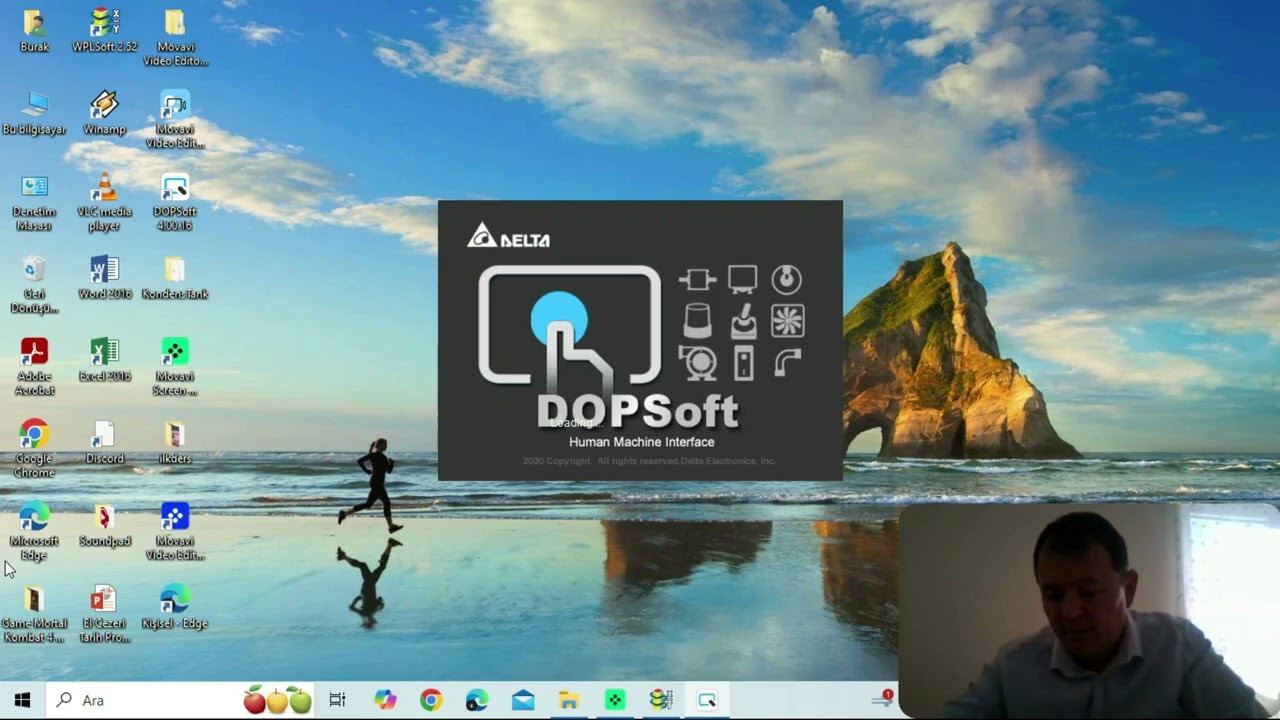Open the Windows Start menu

point(22,700)
